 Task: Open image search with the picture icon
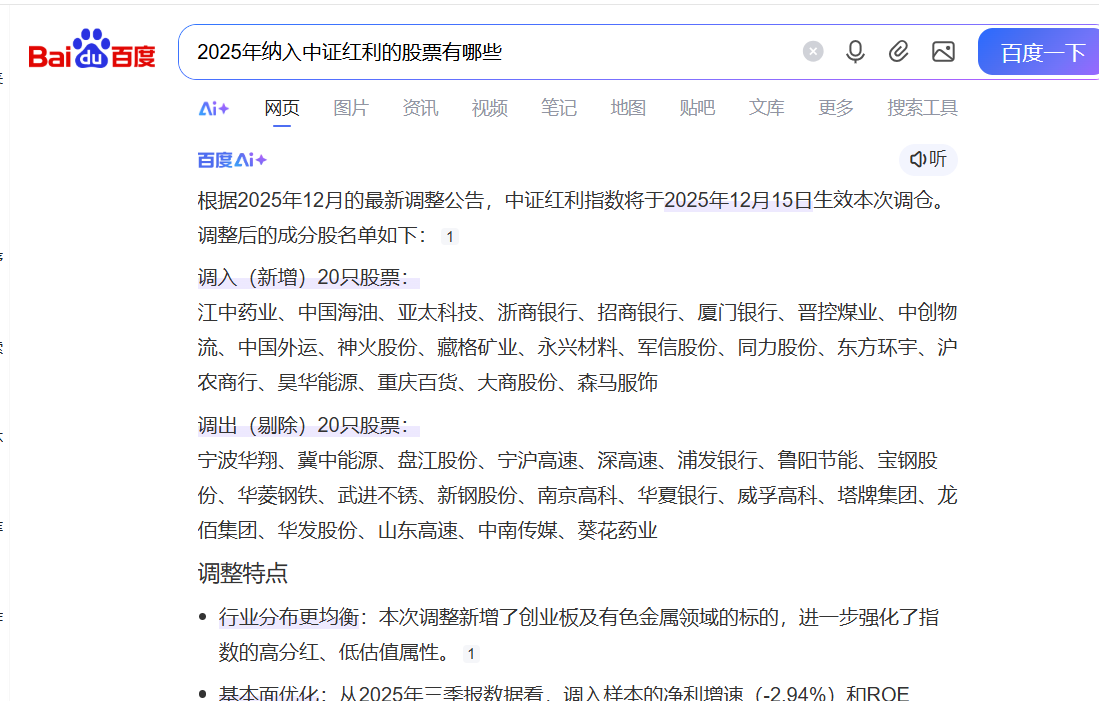[x=943, y=51]
